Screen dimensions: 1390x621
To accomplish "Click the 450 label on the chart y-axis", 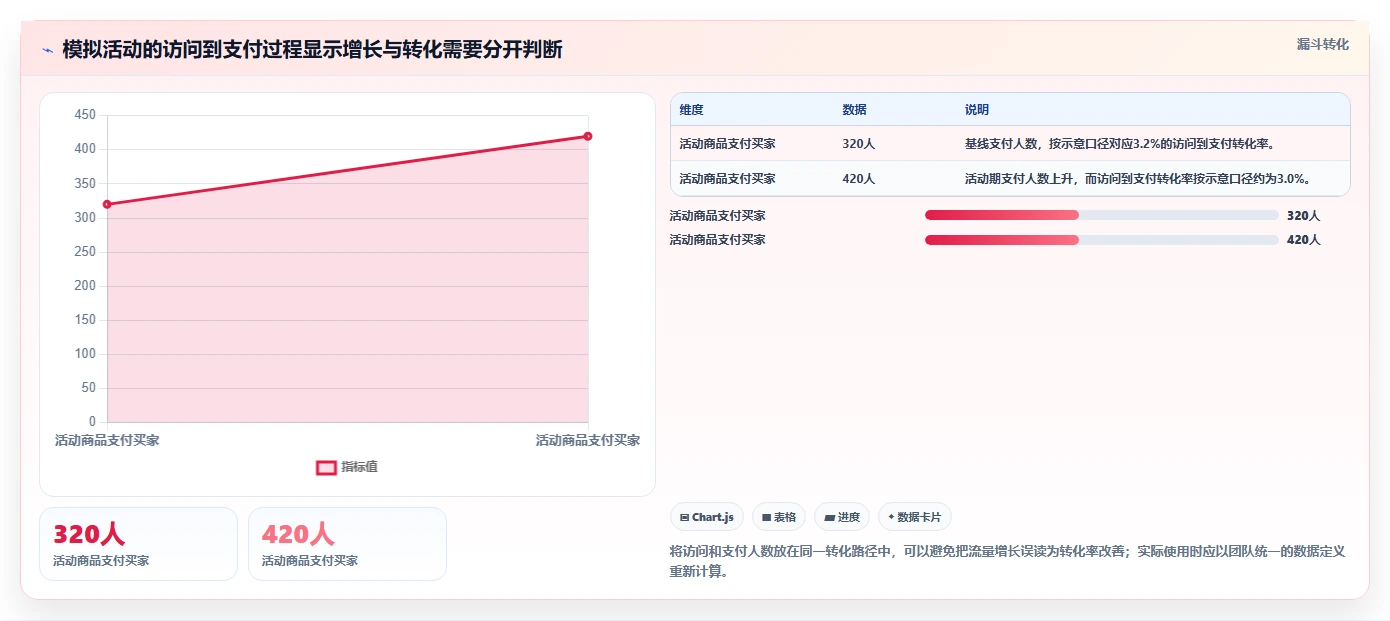I will coord(85,115).
